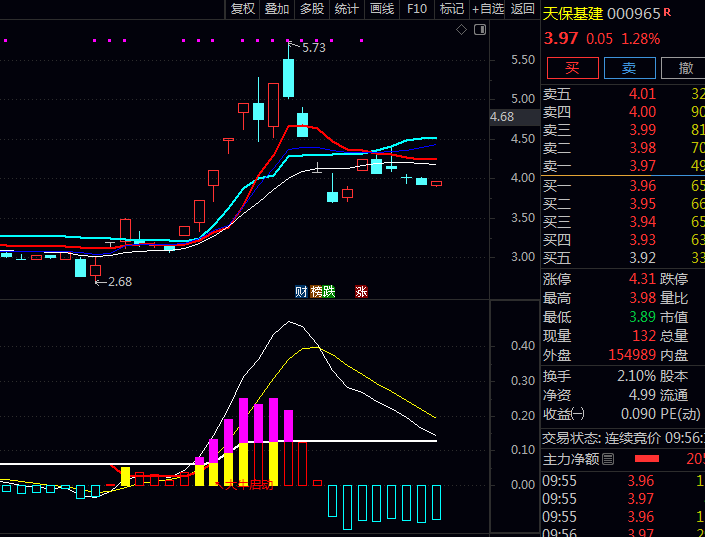Viewport: 705px width, 537px height.
Task: Open the F10 company info page
Action: tap(417, 9)
